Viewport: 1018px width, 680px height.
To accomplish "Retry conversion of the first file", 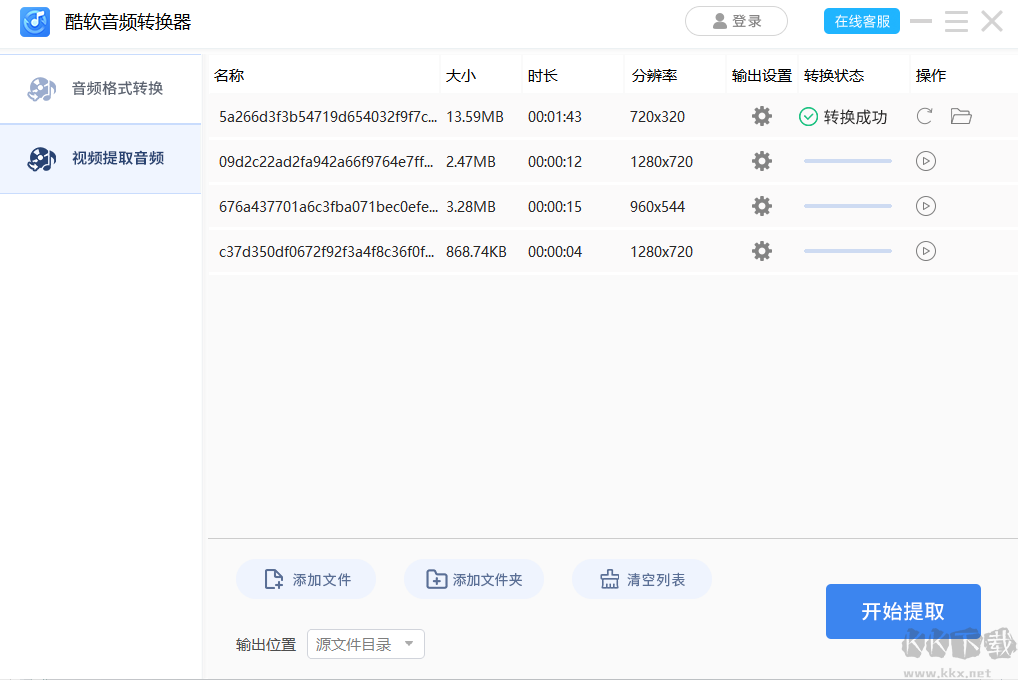I will (x=924, y=116).
